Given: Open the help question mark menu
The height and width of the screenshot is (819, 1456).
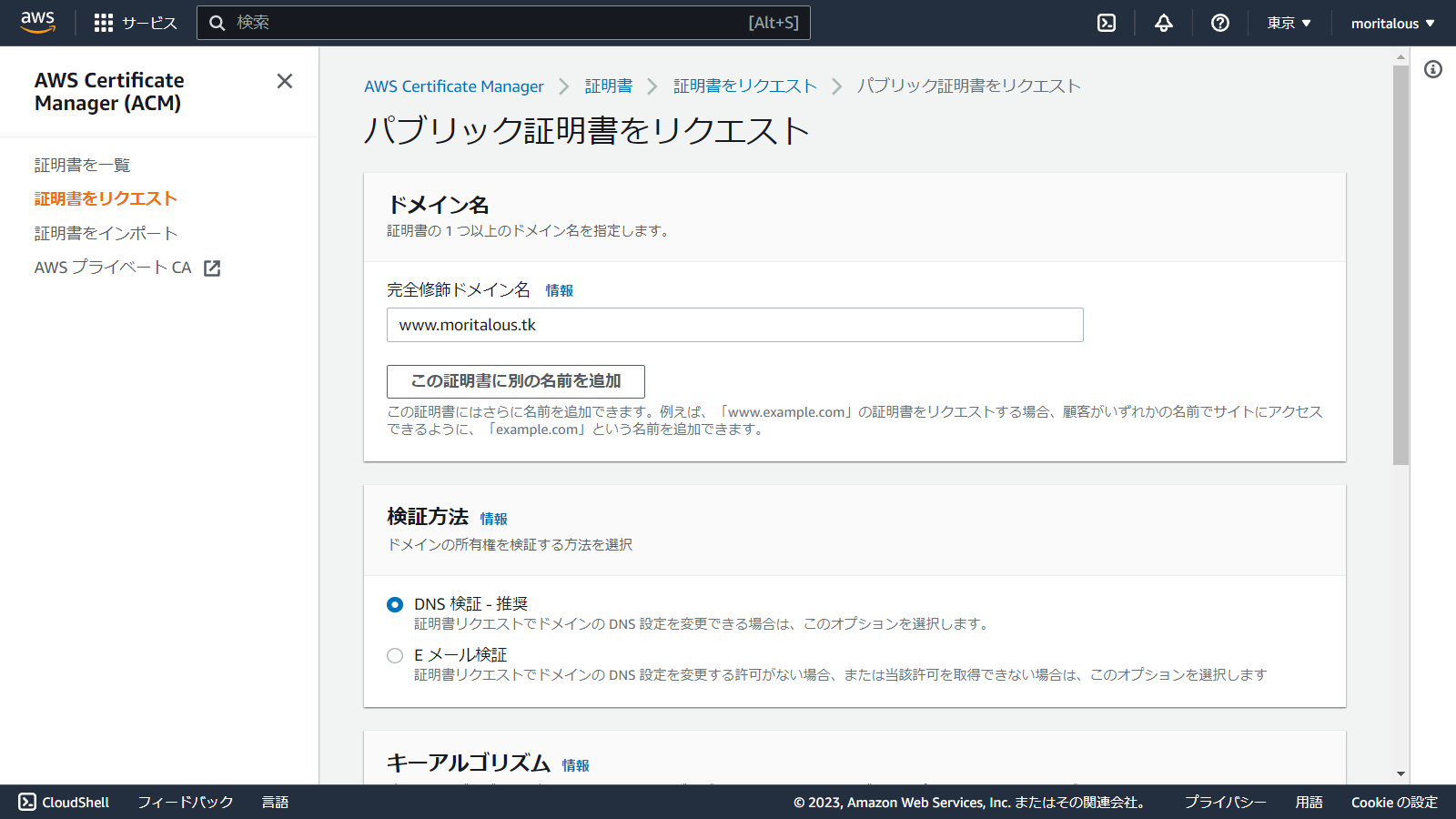Looking at the screenshot, I should 1220,23.
